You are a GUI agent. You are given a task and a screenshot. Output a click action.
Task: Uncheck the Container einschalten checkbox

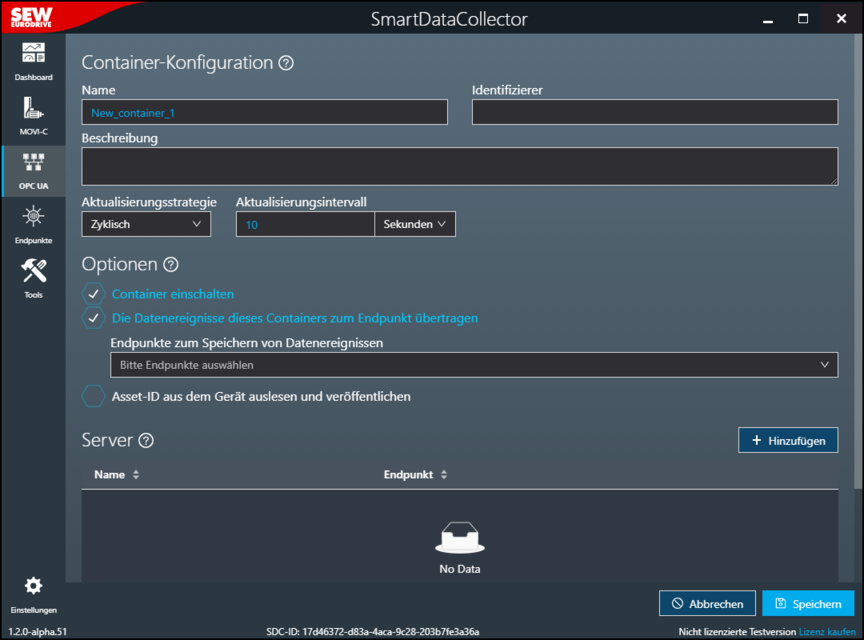click(x=93, y=294)
